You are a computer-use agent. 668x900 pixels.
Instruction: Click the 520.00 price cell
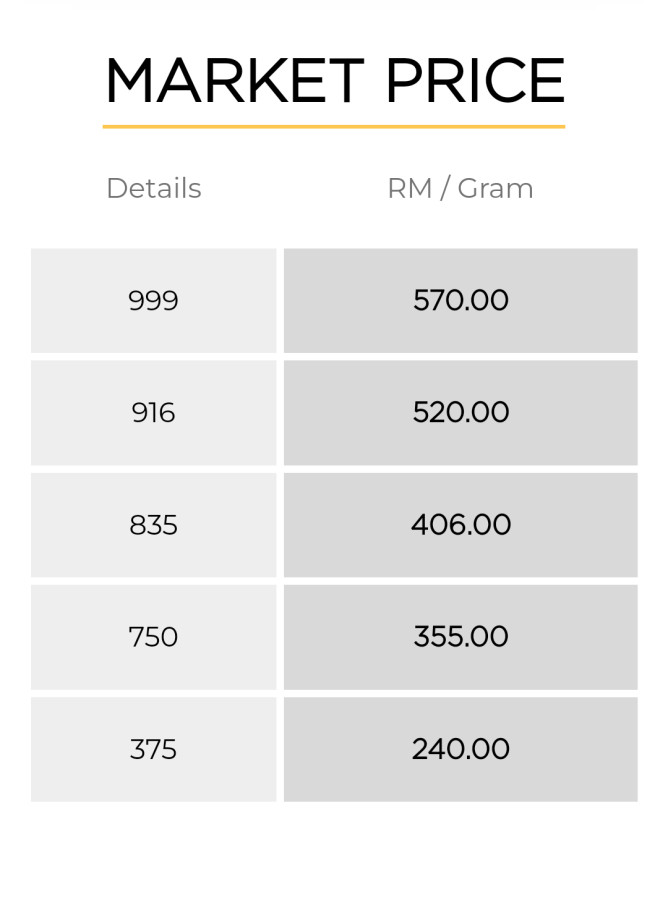460,412
